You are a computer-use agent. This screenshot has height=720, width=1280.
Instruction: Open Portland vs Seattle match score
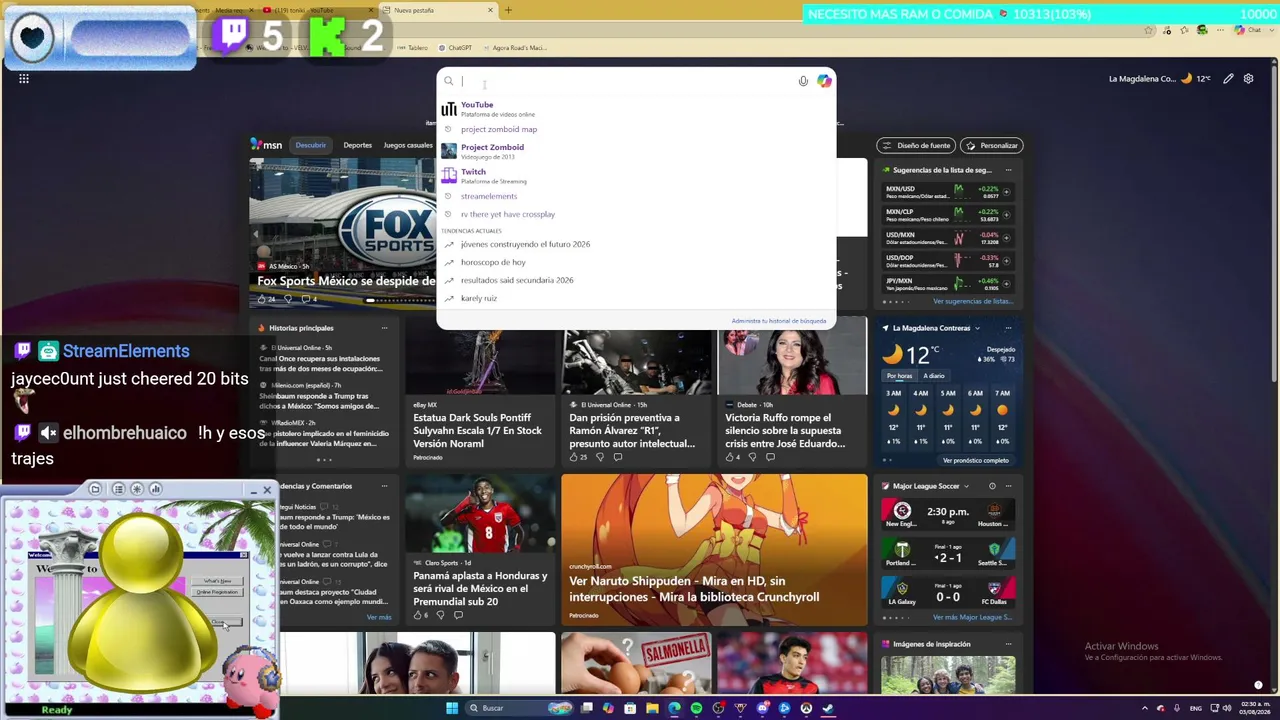(x=947, y=553)
